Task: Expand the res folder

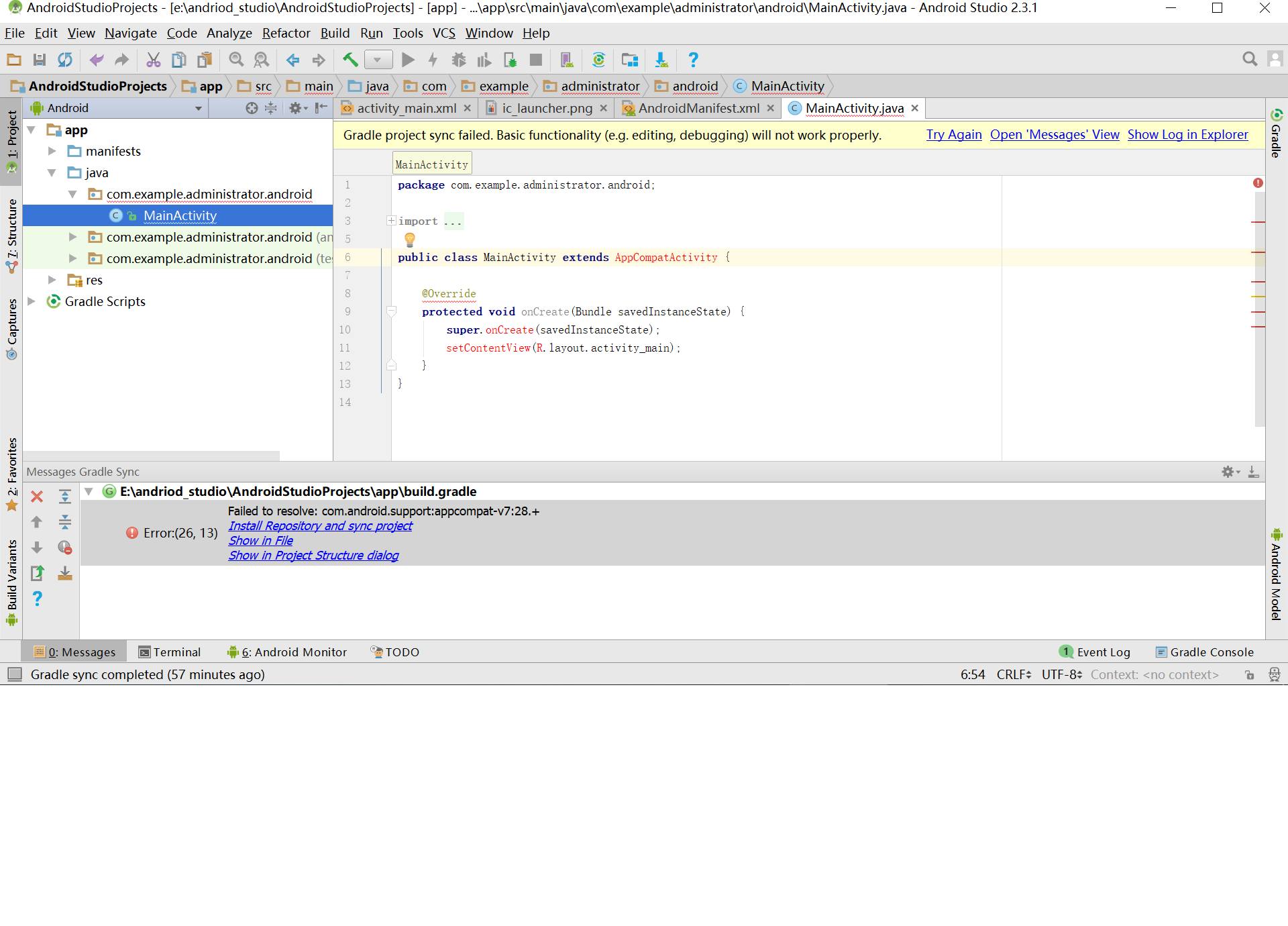Action: pyautogui.click(x=52, y=280)
